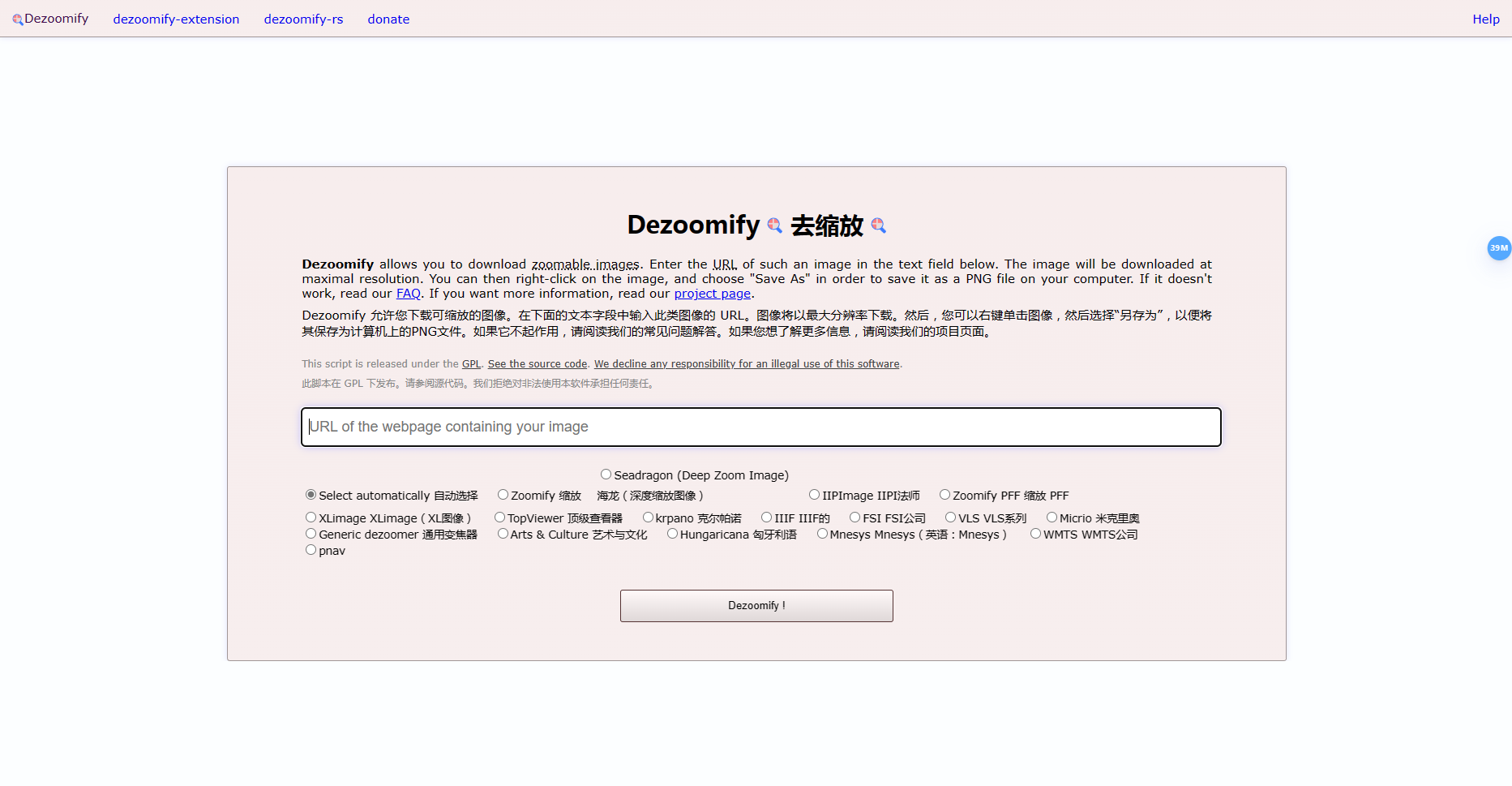Open the FAQ link

pos(409,294)
